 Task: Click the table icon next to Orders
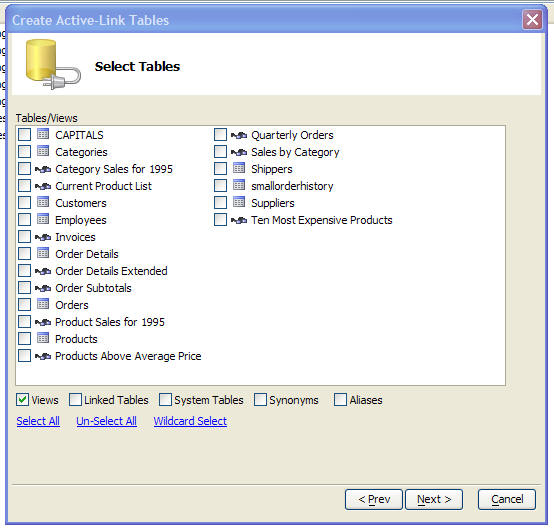tap(43, 304)
